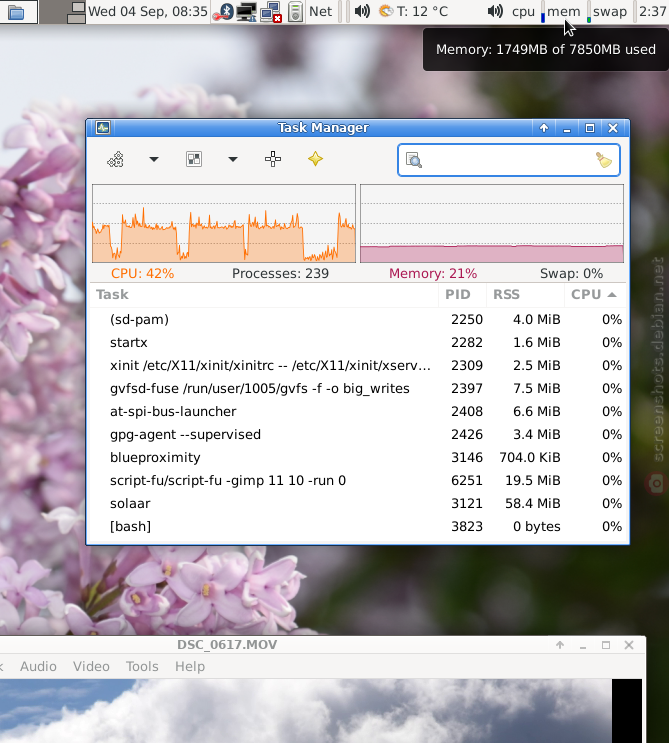Click the 704.0 KiB RSS value

tap(530, 457)
